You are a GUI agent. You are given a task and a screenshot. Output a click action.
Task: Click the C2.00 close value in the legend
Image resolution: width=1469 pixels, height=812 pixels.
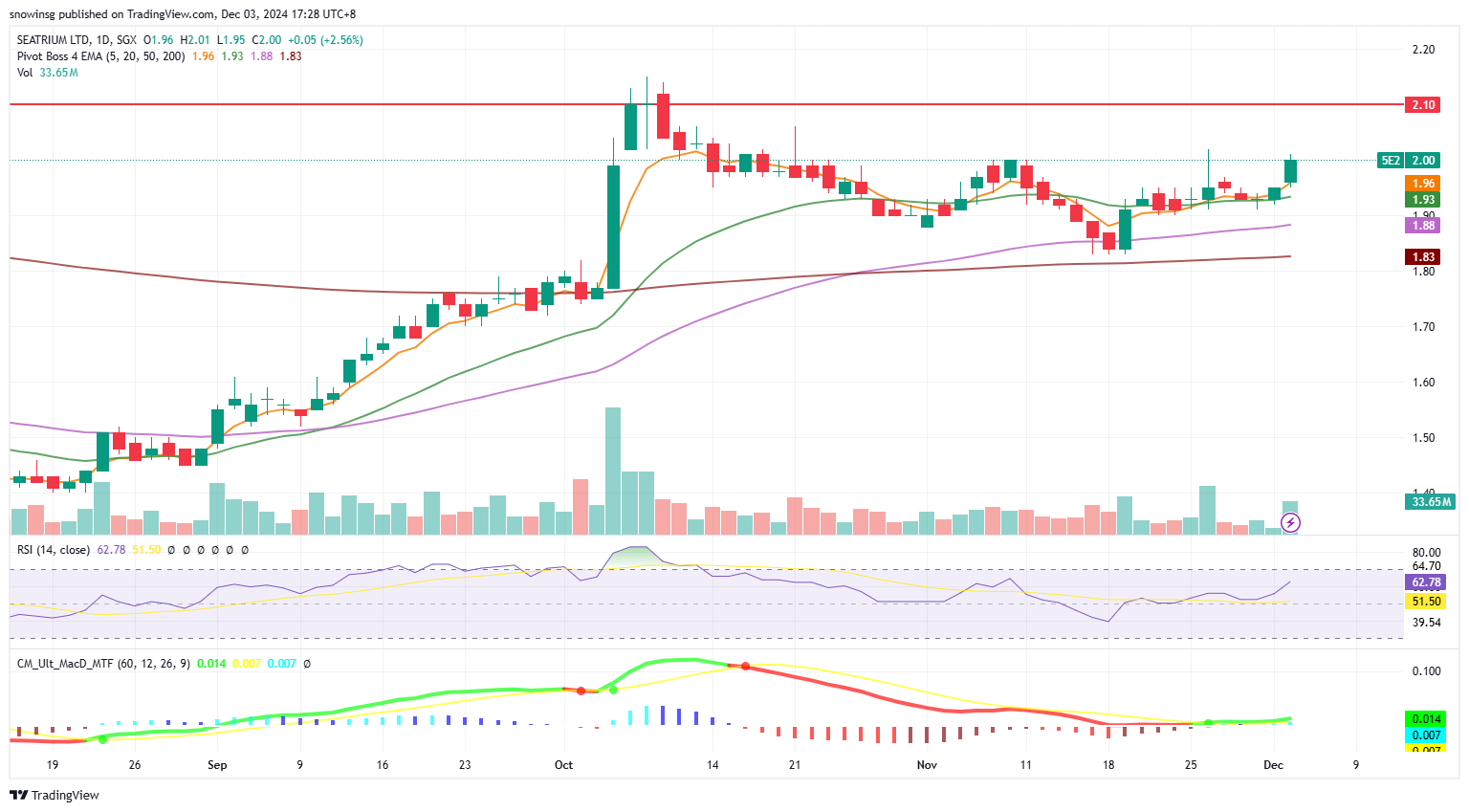[267, 40]
